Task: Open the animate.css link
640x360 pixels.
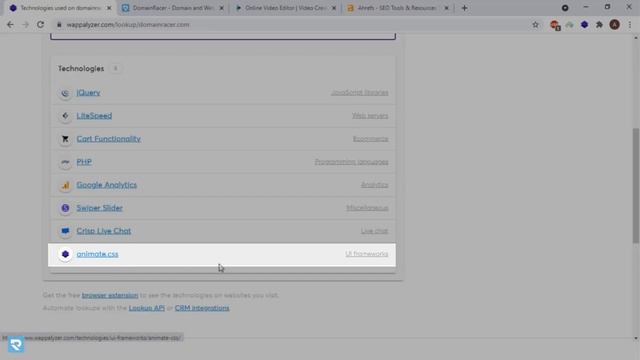Action: point(98,254)
